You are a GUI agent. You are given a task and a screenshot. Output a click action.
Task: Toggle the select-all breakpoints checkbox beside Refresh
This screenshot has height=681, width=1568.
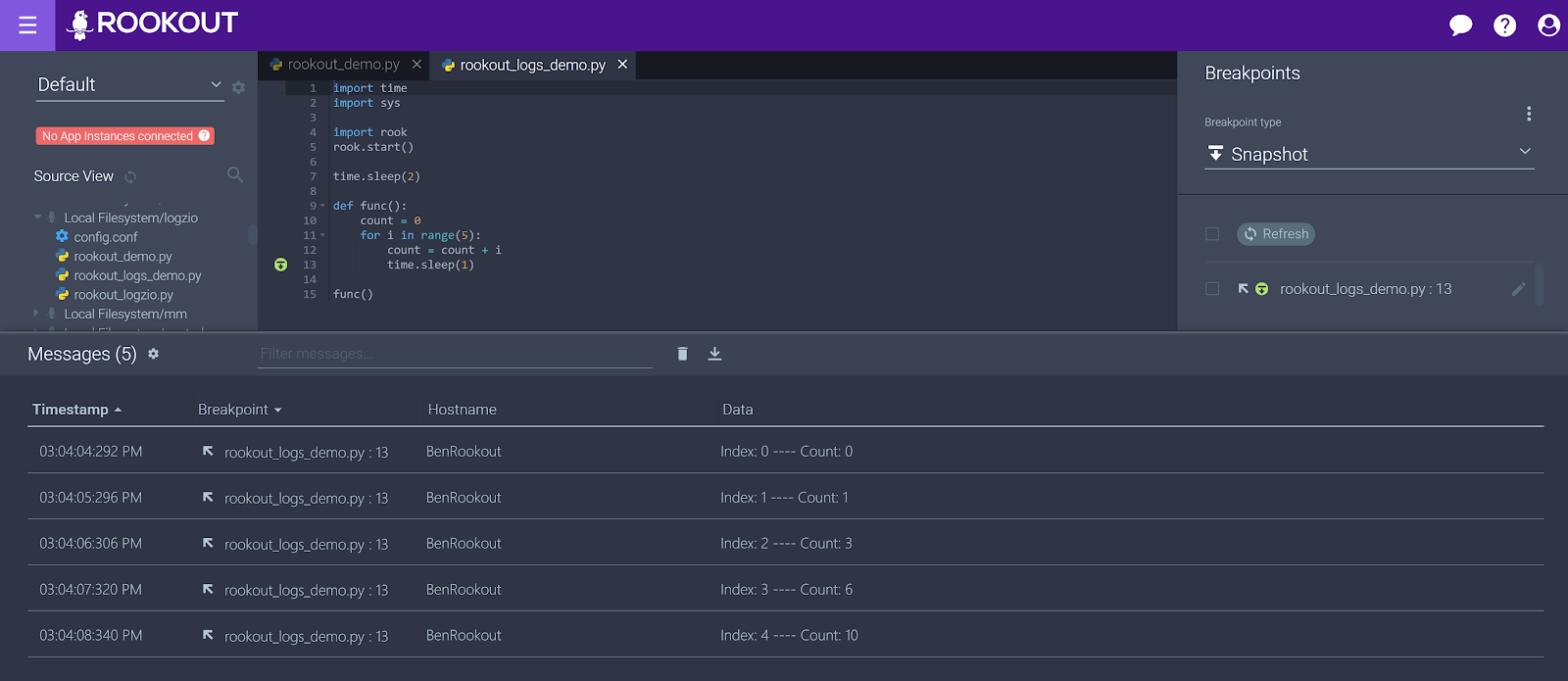click(x=1212, y=234)
